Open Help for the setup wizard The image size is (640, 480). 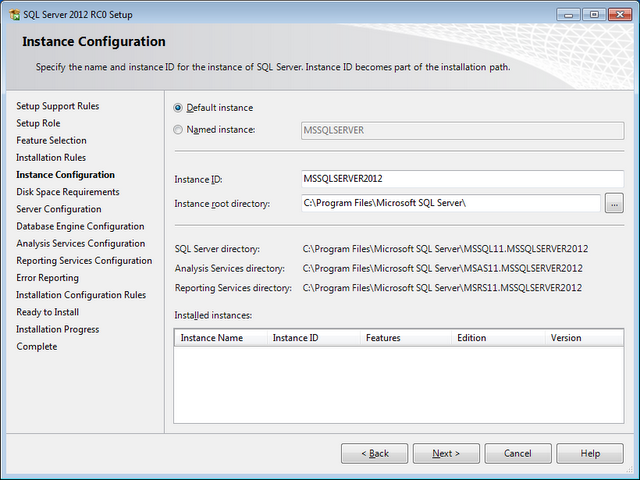[x=590, y=453]
